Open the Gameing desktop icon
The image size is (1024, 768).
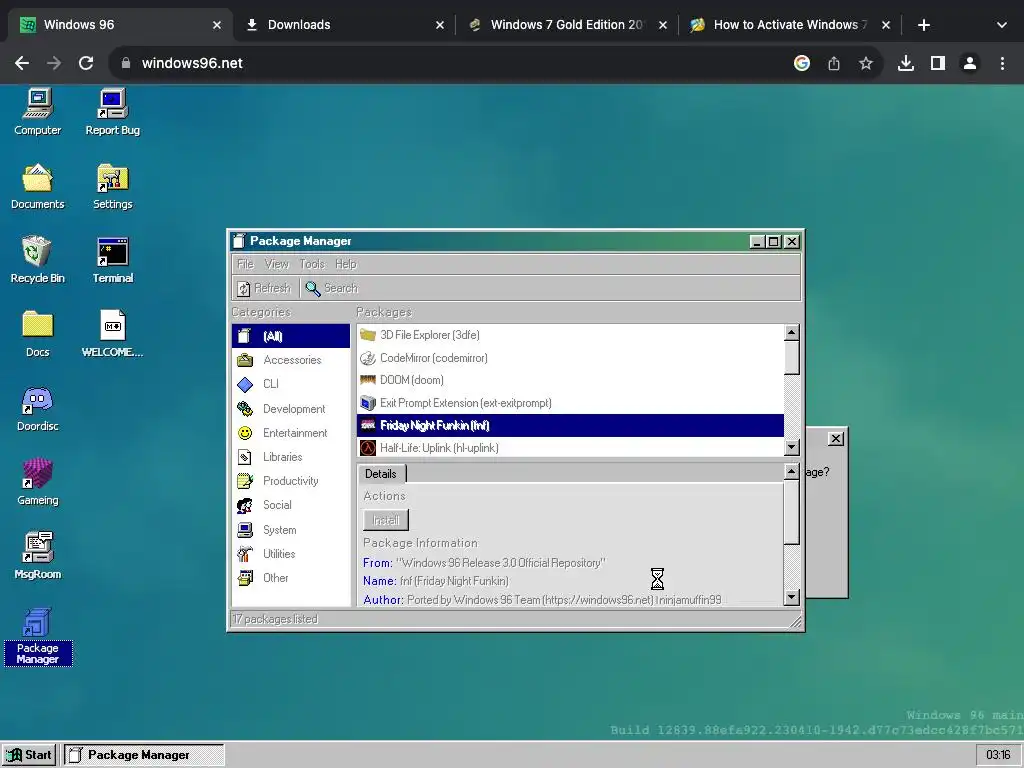[x=38, y=482]
